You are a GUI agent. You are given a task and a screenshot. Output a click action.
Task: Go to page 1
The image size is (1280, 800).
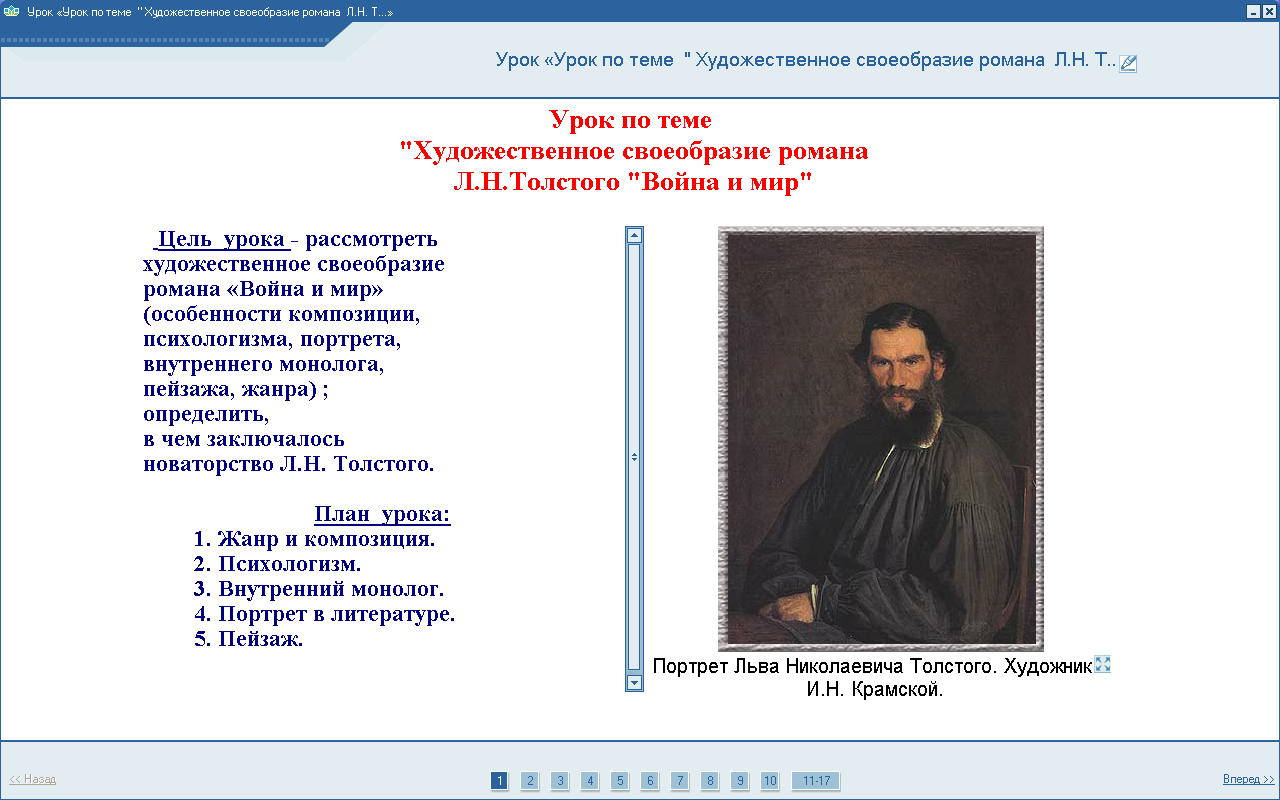point(500,781)
